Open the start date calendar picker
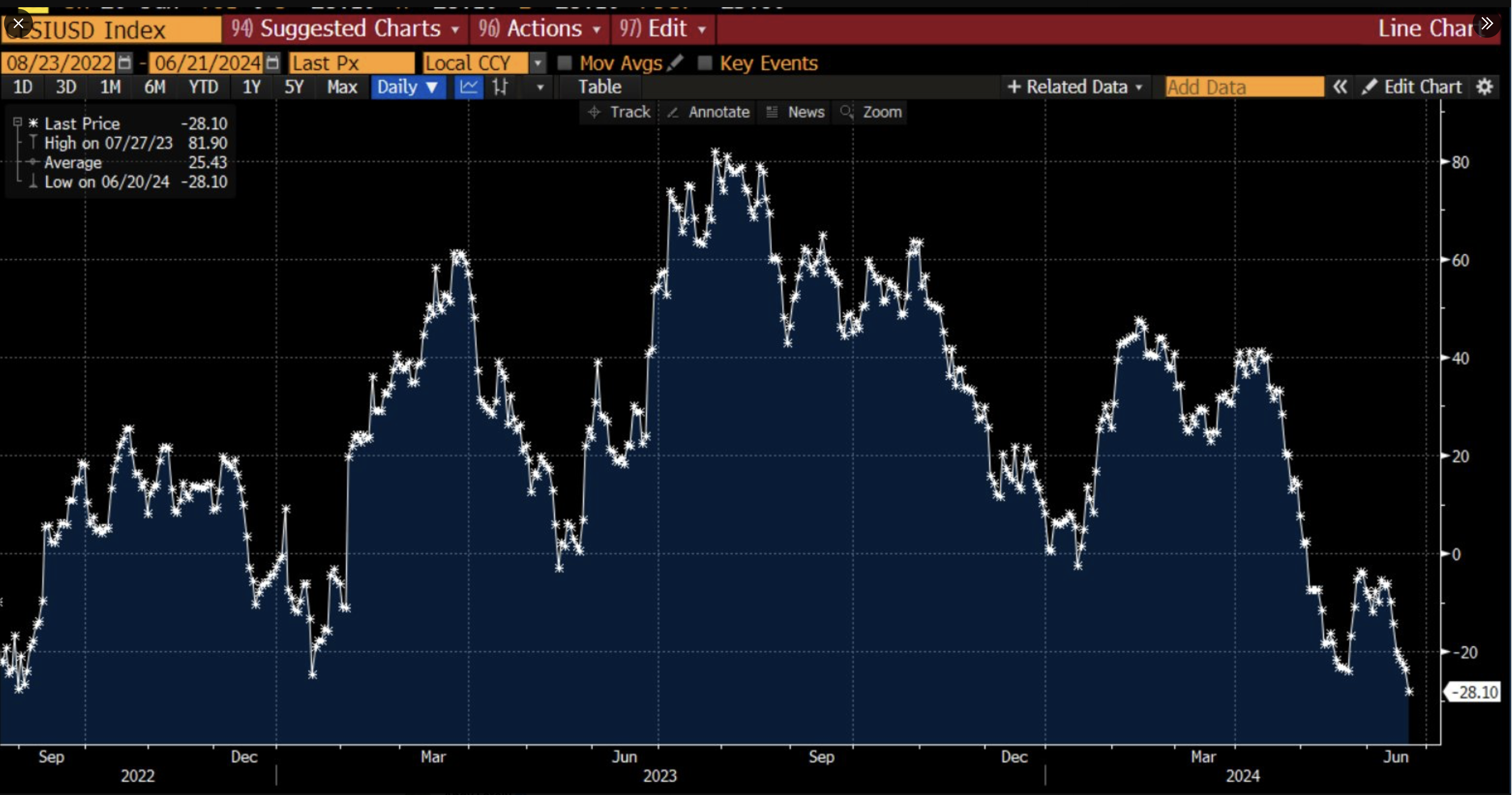 [124, 62]
